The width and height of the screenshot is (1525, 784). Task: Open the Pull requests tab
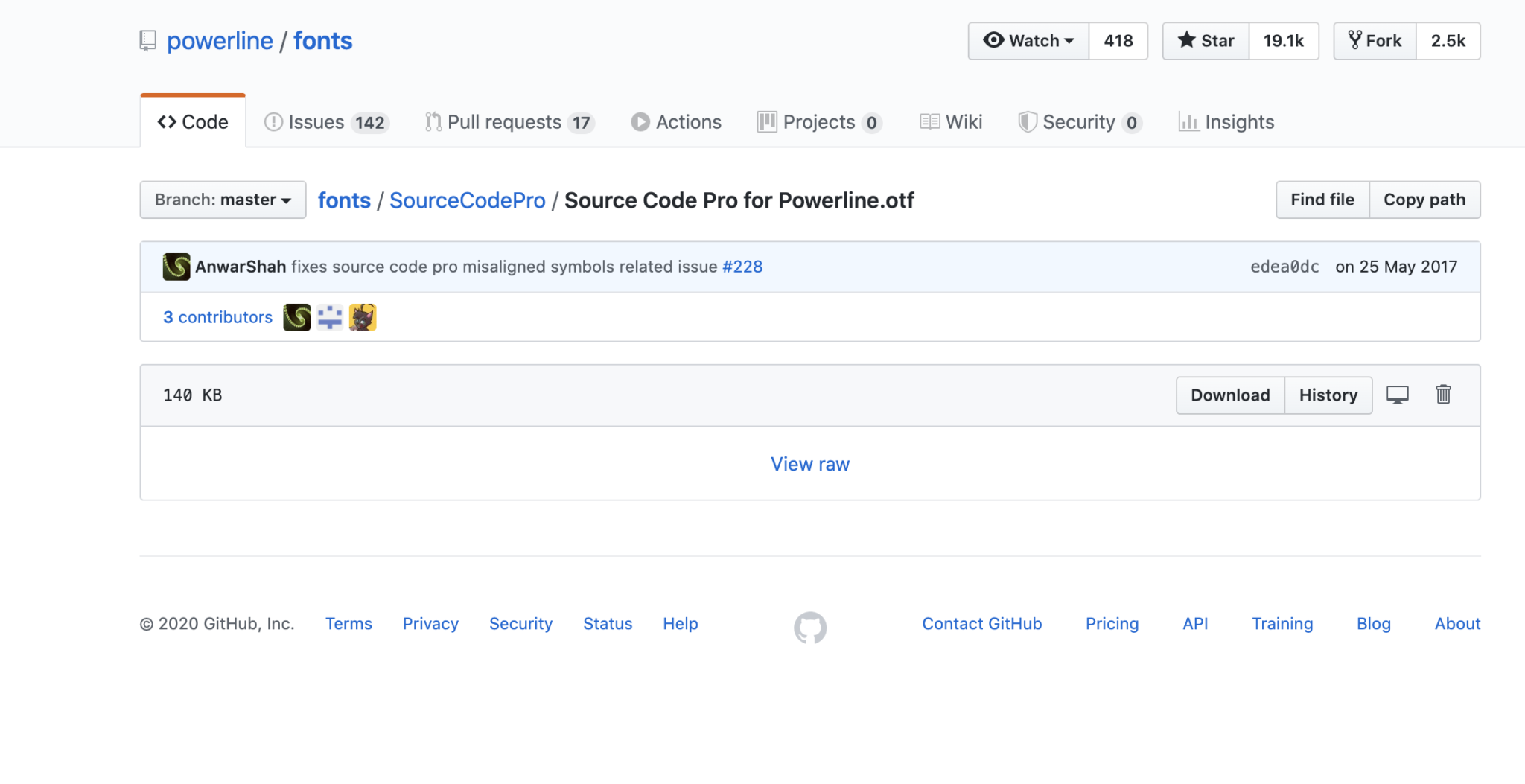pos(509,122)
